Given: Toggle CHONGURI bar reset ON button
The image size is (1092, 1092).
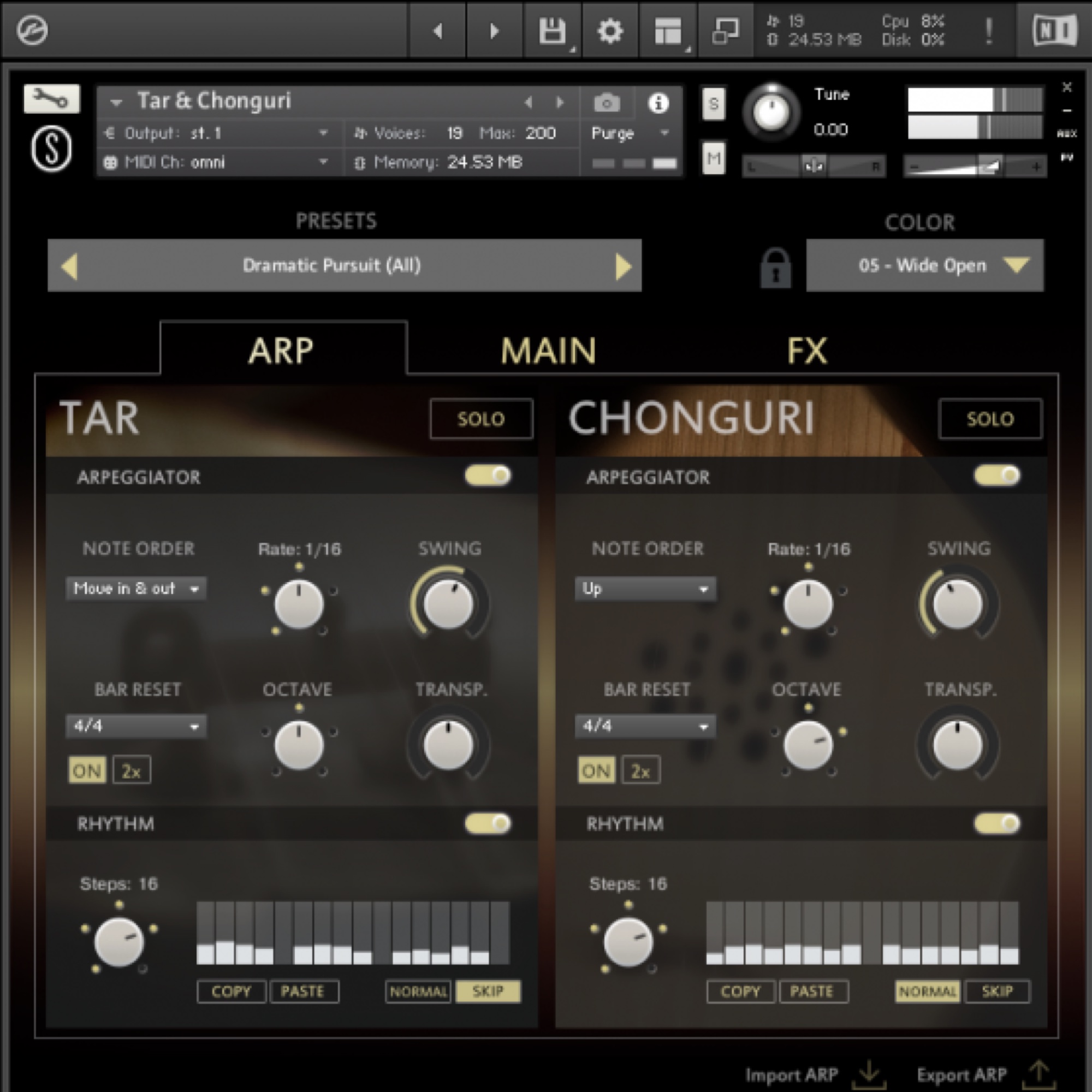Looking at the screenshot, I should (x=596, y=770).
